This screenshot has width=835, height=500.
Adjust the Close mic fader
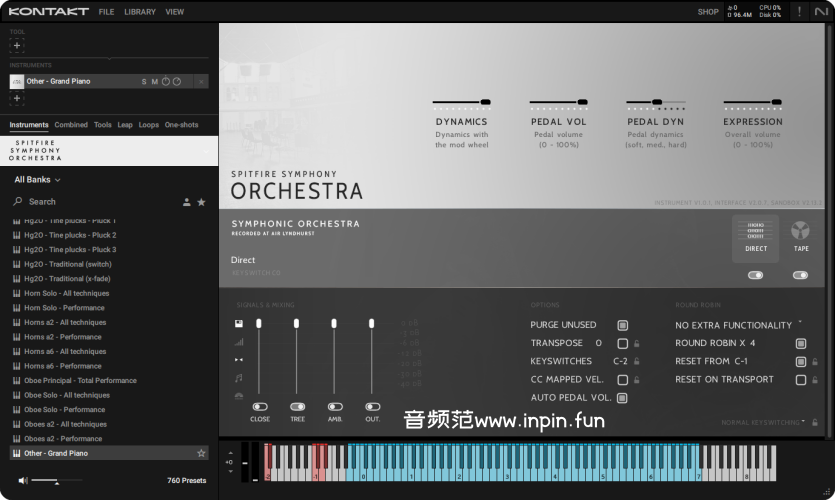point(259,323)
